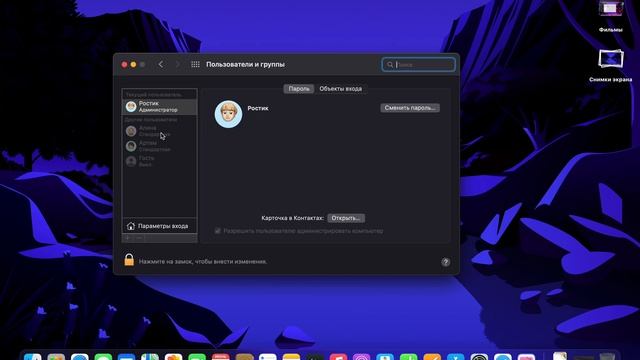640x360 pixels.
Task: Click the Карточка в Контактах label
Action: point(293,218)
